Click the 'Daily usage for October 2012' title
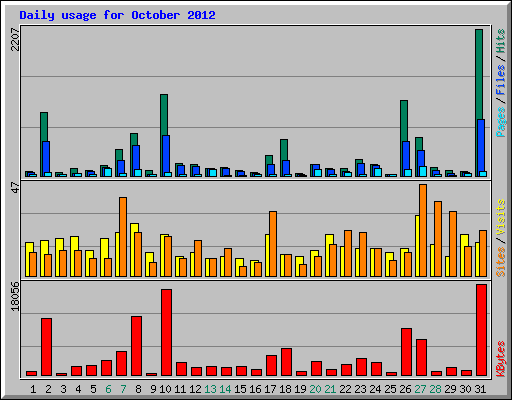The width and height of the screenshot is (512, 400). pos(117,15)
